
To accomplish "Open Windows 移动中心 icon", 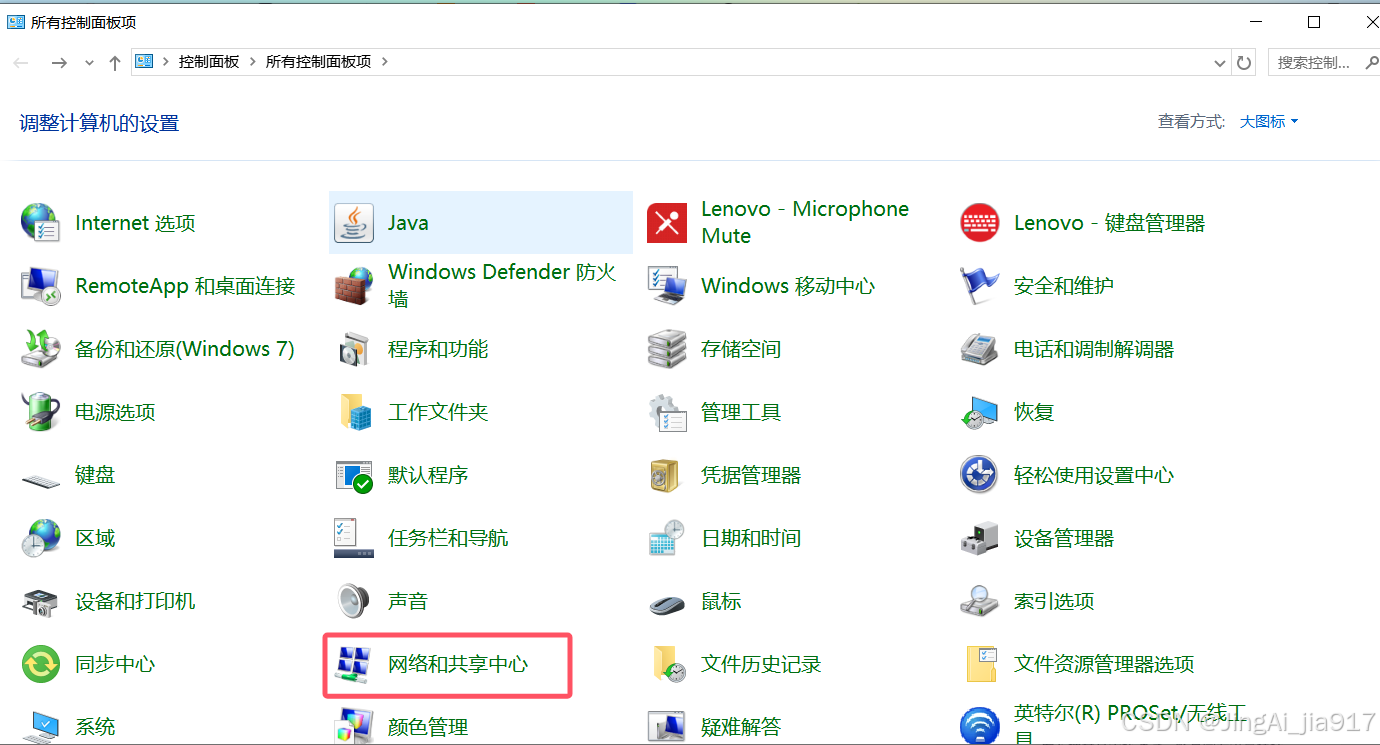I will (x=667, y=286).
